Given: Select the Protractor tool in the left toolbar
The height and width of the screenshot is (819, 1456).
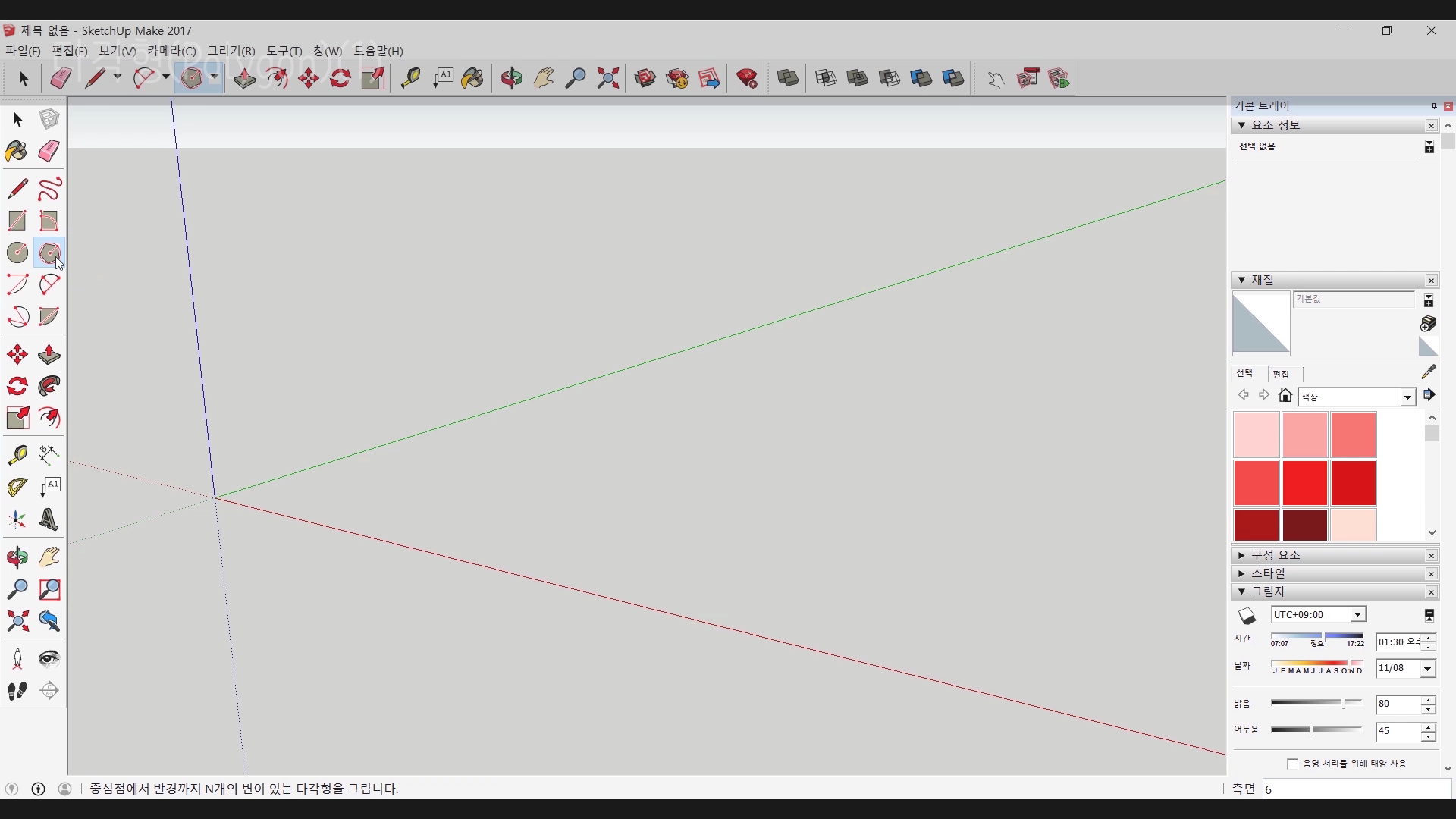Looking at the screenshot, I should [17, 488].
